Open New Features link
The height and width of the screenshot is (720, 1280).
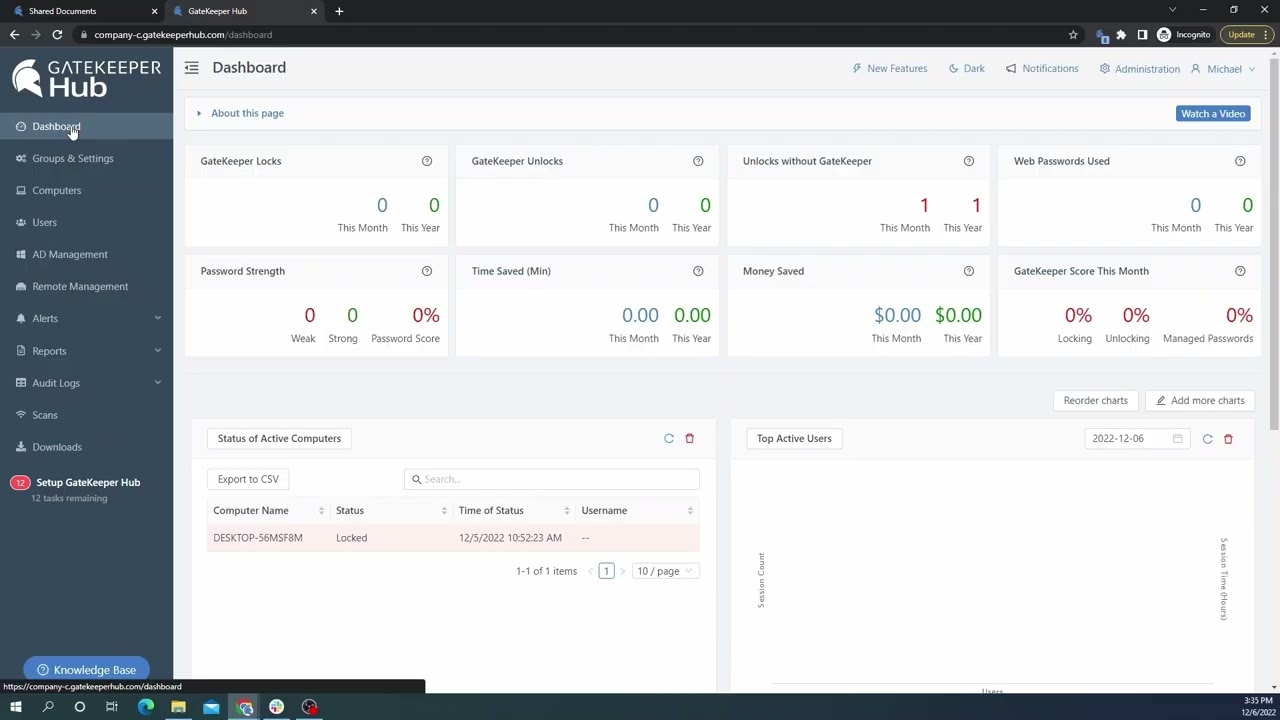click(x=889, y=69)
